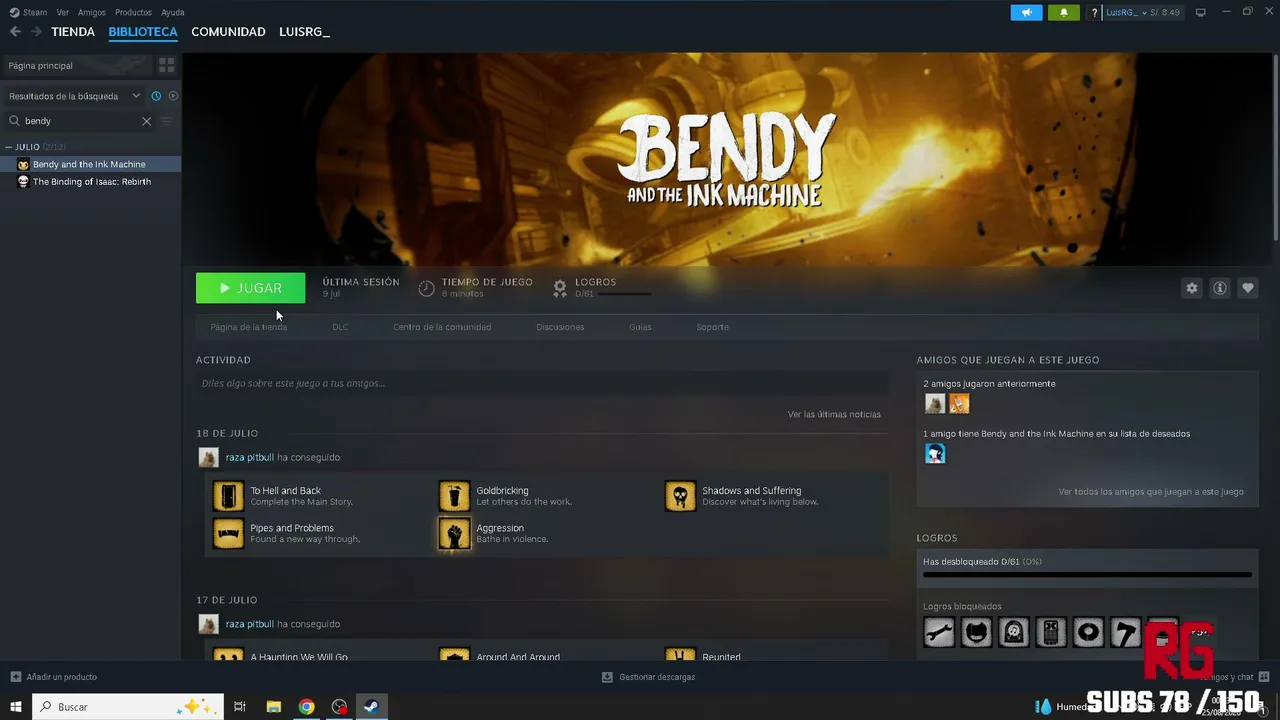Open Google Chrome from the taskbar

(306, 707)
